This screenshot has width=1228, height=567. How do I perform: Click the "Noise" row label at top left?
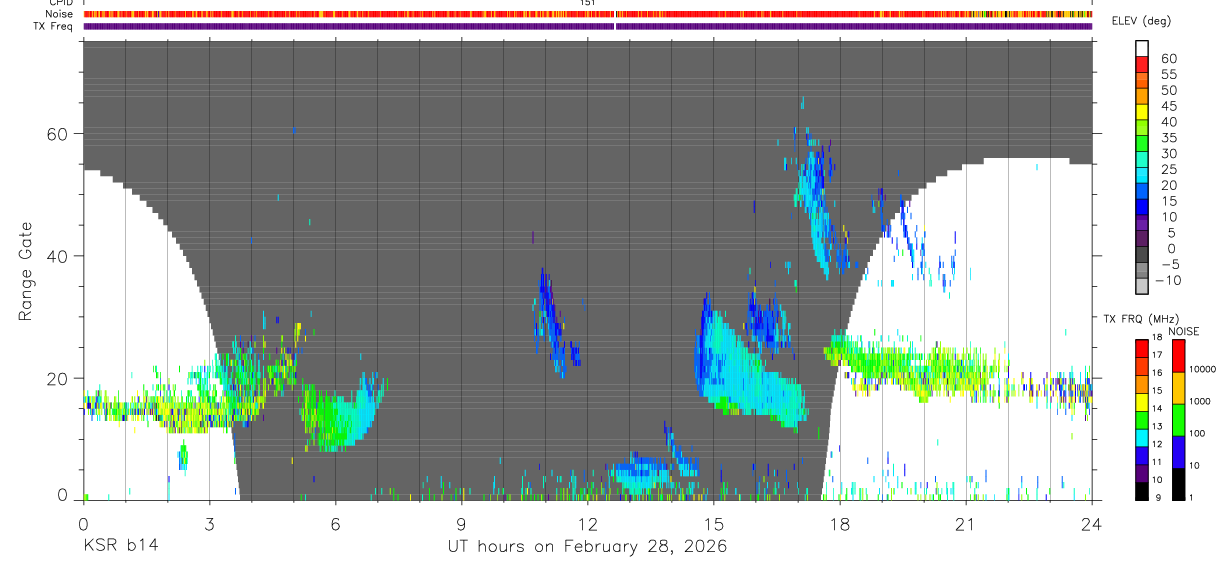[60, 14]
